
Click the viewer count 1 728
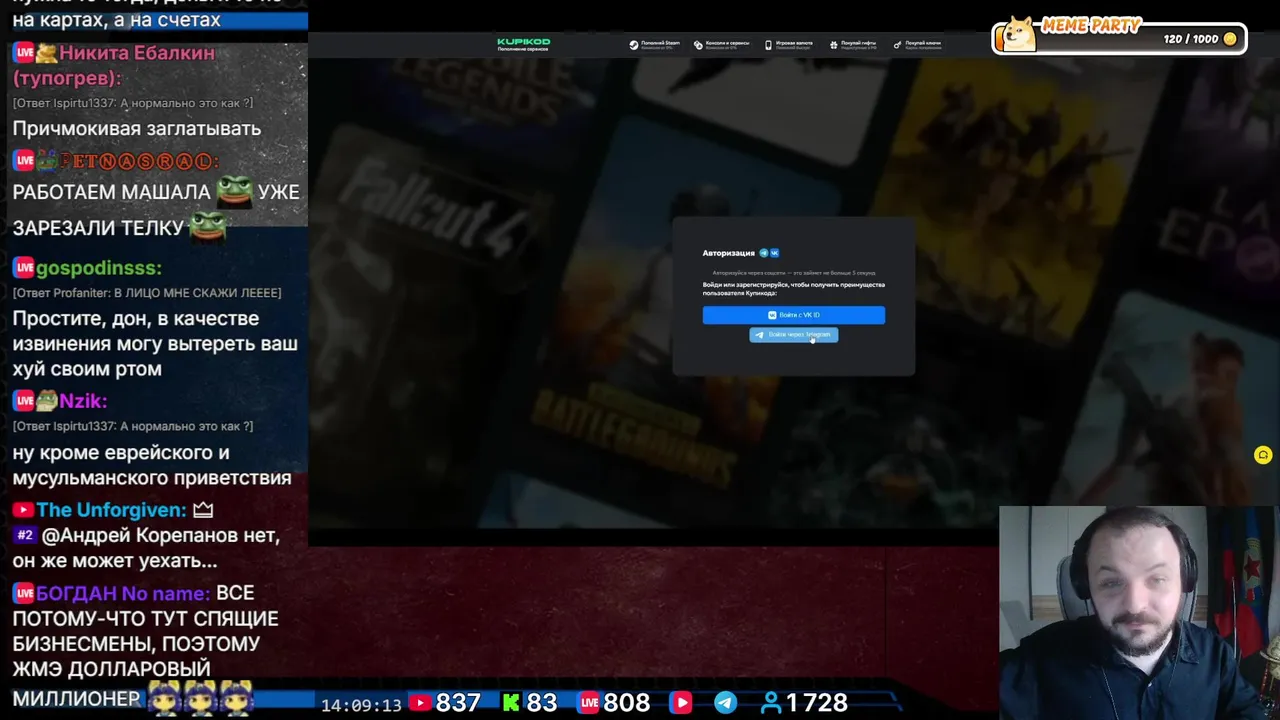[x=817, y=703]
